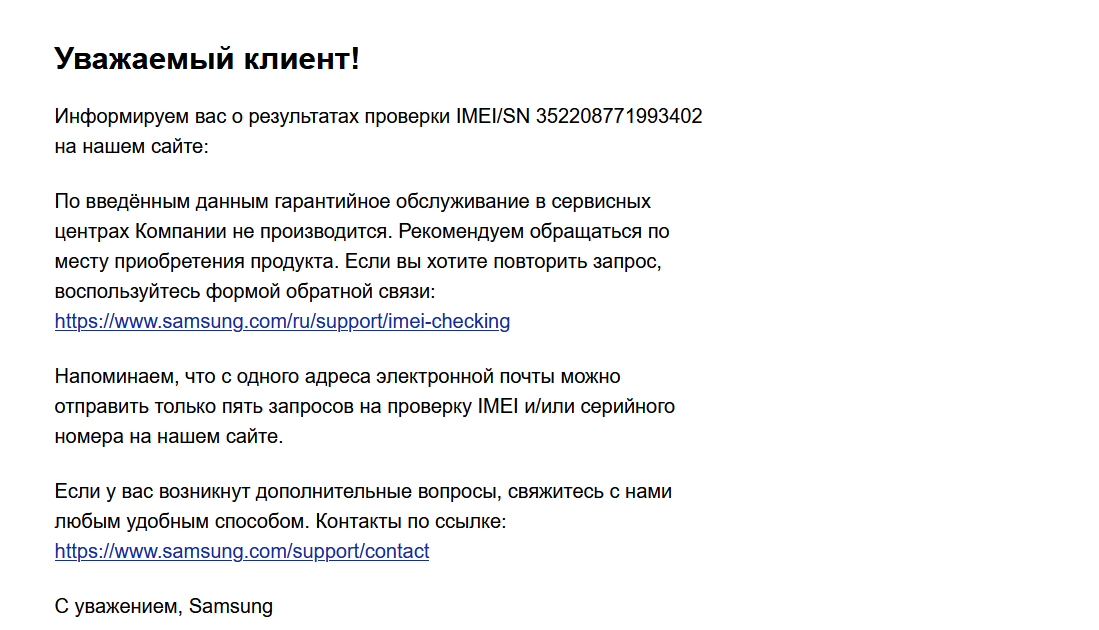1099x630 pixels.
Task: Click the text "любым удобным способом"
Action: 182,522
